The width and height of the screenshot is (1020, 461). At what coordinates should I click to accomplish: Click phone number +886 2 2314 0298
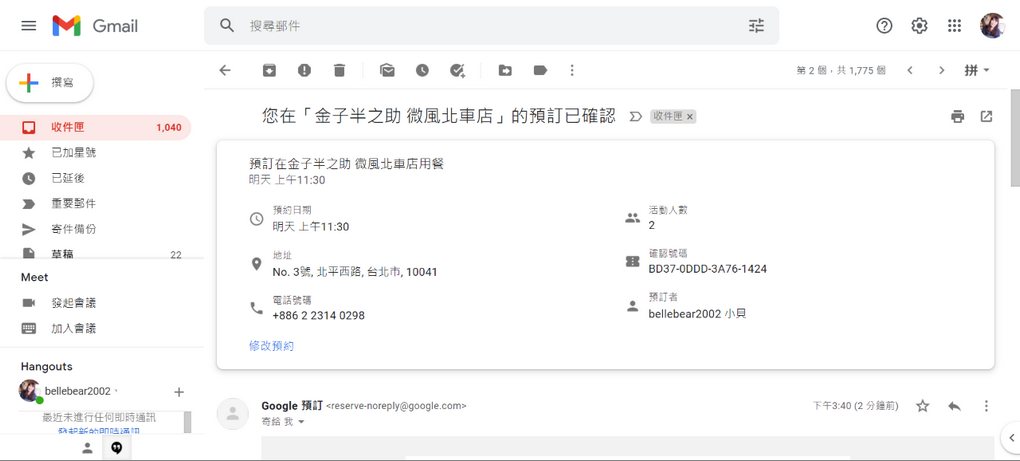coord(319,315)
